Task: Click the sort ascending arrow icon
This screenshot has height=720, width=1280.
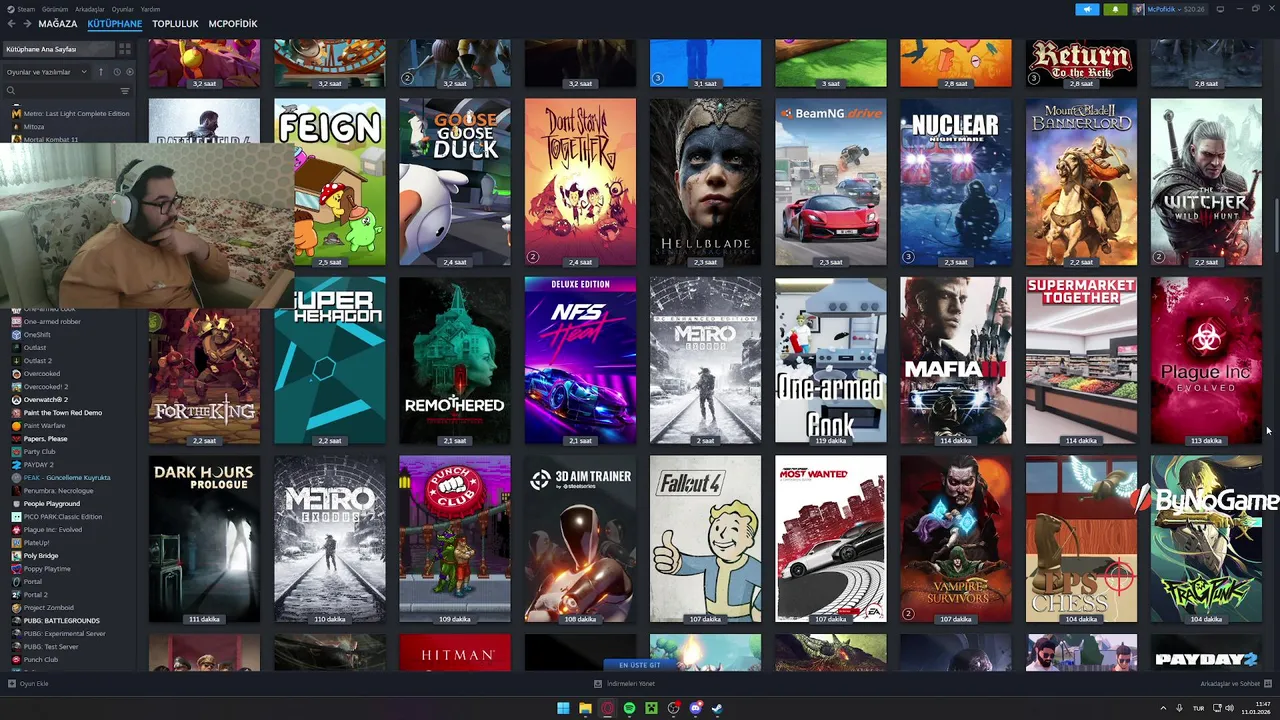Action: coord(101,72)
